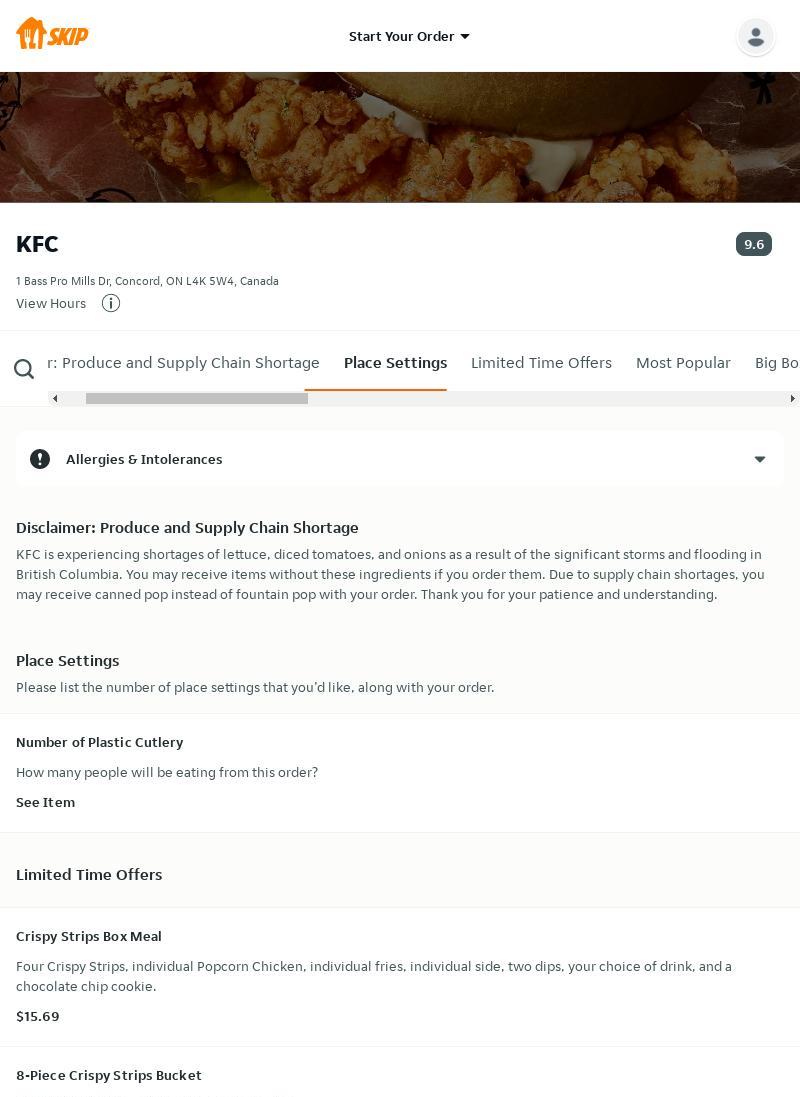This screenshot has height=1097, width=800.
Task: Click the horizontal tab scrollbar thumb
Action: click(x=197, y=398)
